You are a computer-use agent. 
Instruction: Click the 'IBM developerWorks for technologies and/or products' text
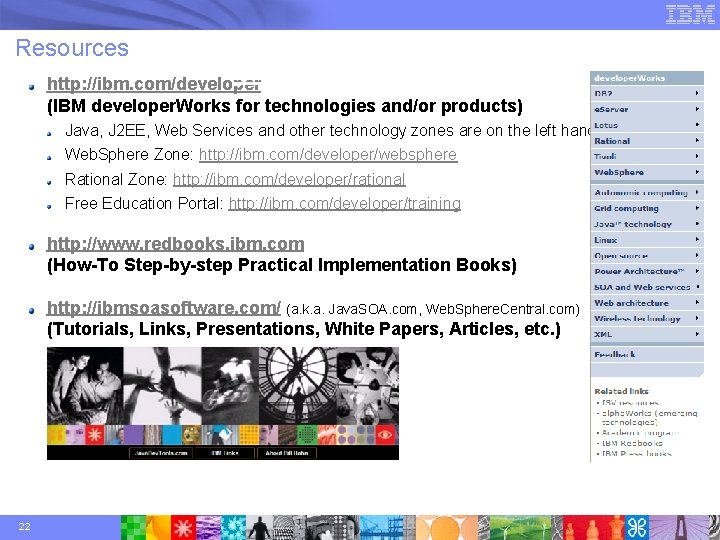click(x=285, y=106)
